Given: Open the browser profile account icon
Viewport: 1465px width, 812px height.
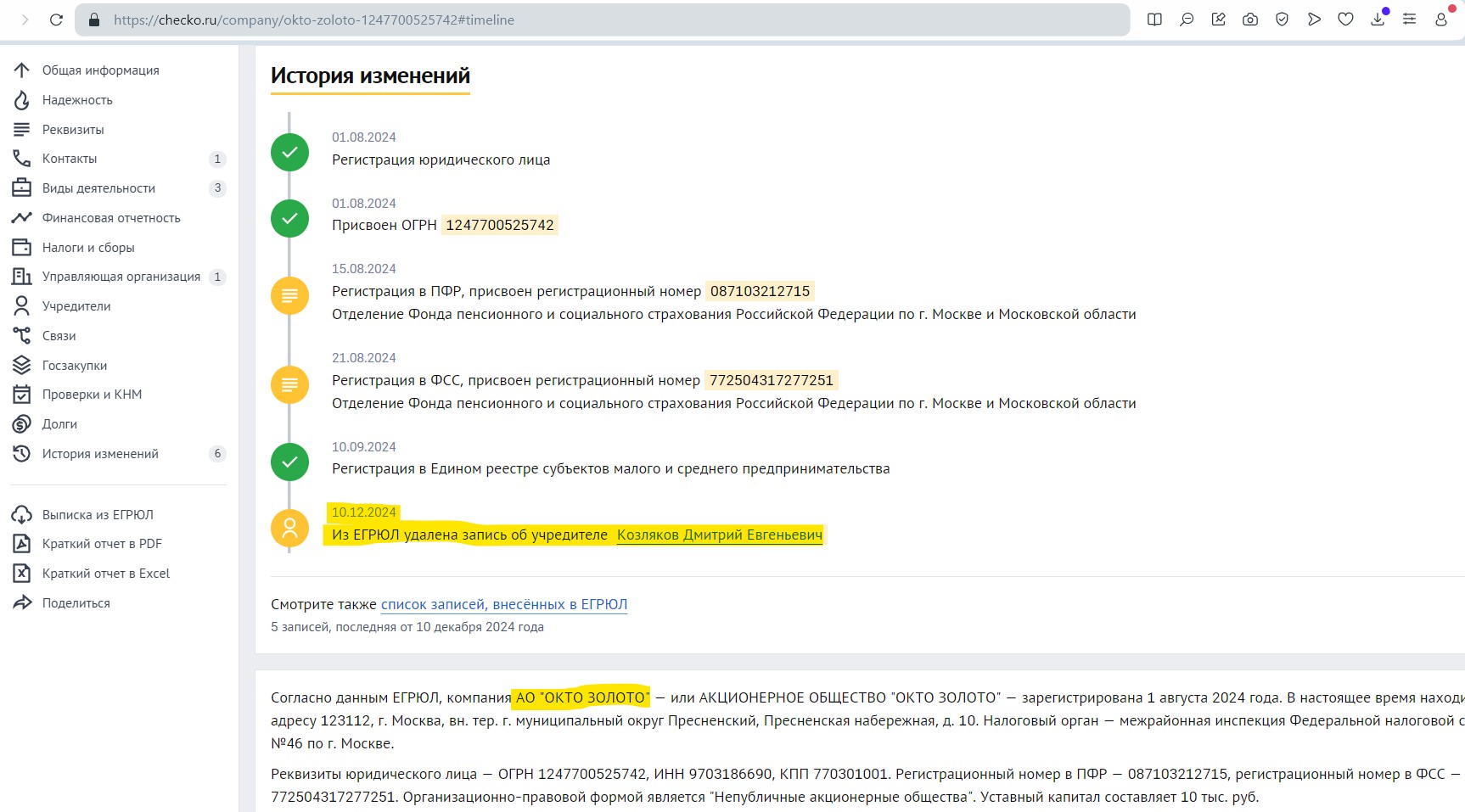Looking at the screenshot, I should tap(1441, 20).
